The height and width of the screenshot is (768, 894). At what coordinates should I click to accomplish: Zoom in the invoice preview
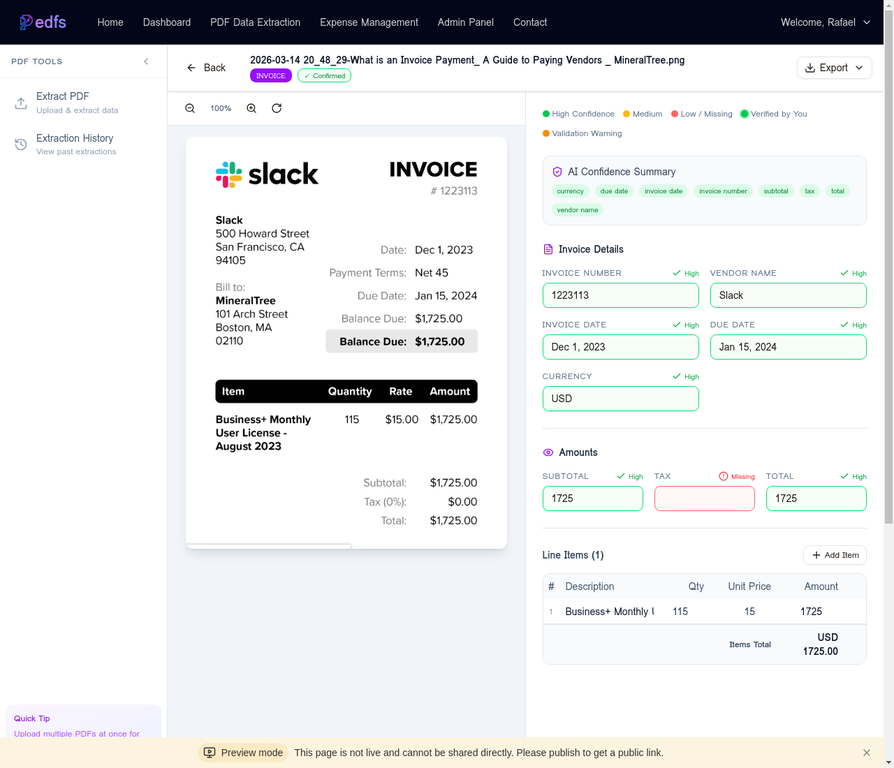[251, 108]
